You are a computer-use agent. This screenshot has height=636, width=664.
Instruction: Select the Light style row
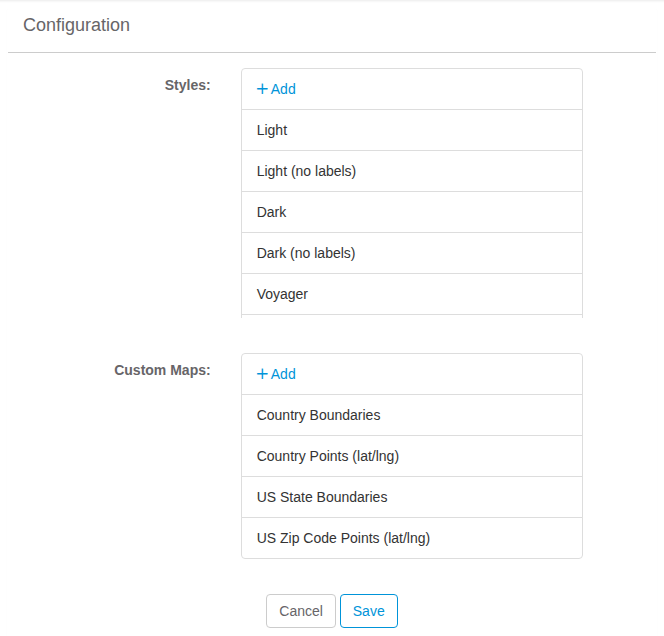[x=412, y=130]
